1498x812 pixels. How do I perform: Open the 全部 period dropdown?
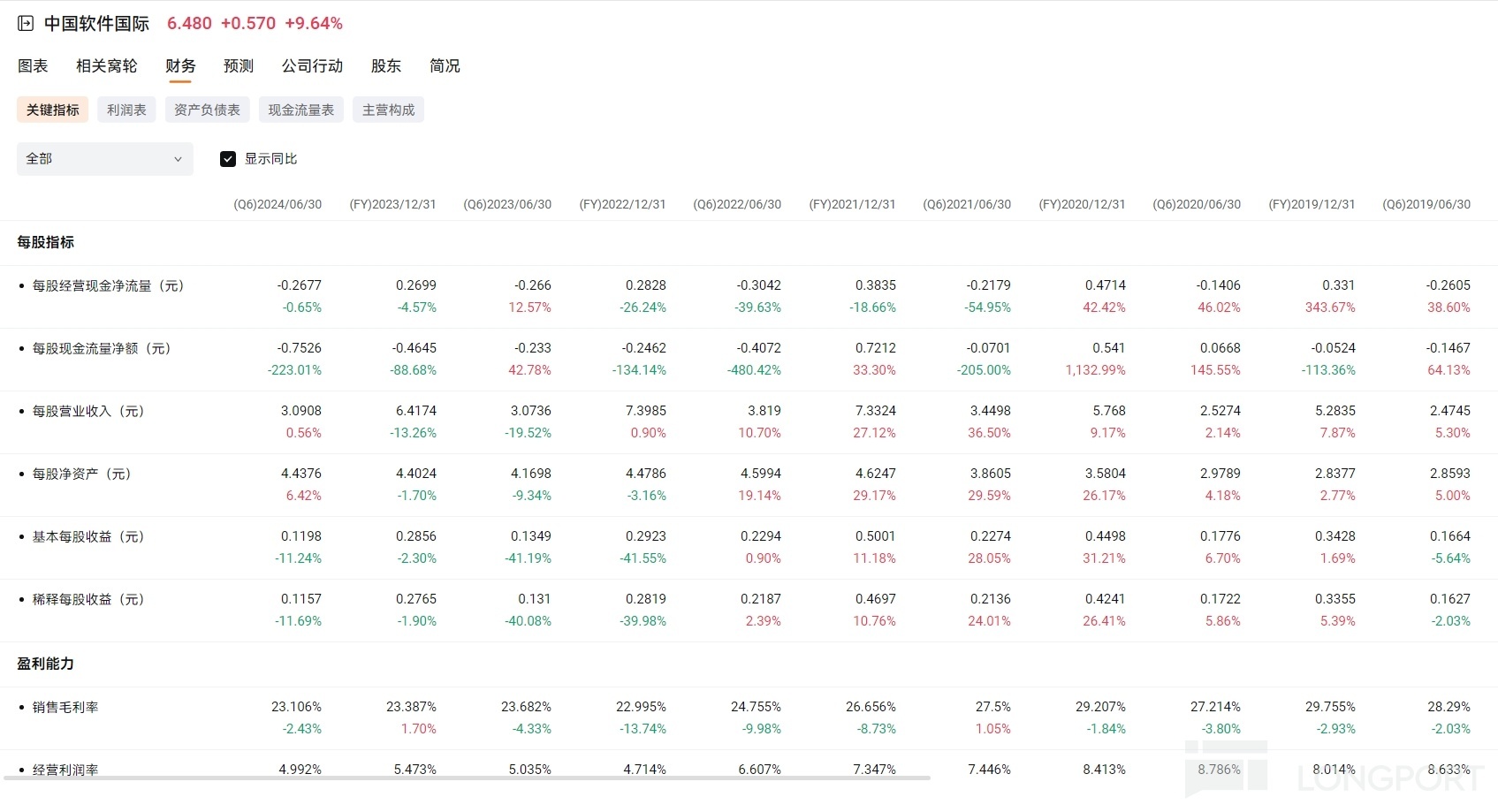[104, 159]
